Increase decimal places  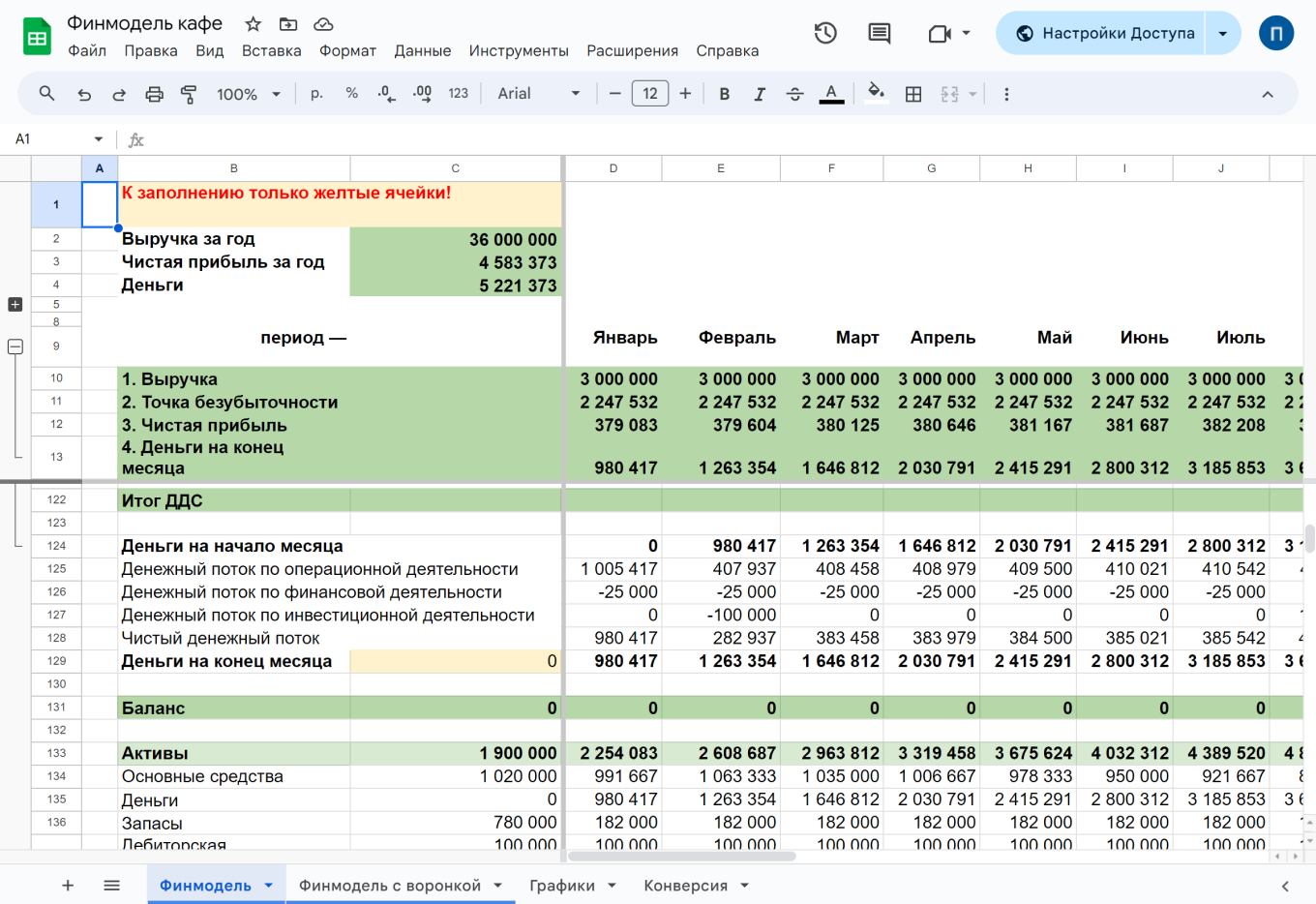click(422, 94)
